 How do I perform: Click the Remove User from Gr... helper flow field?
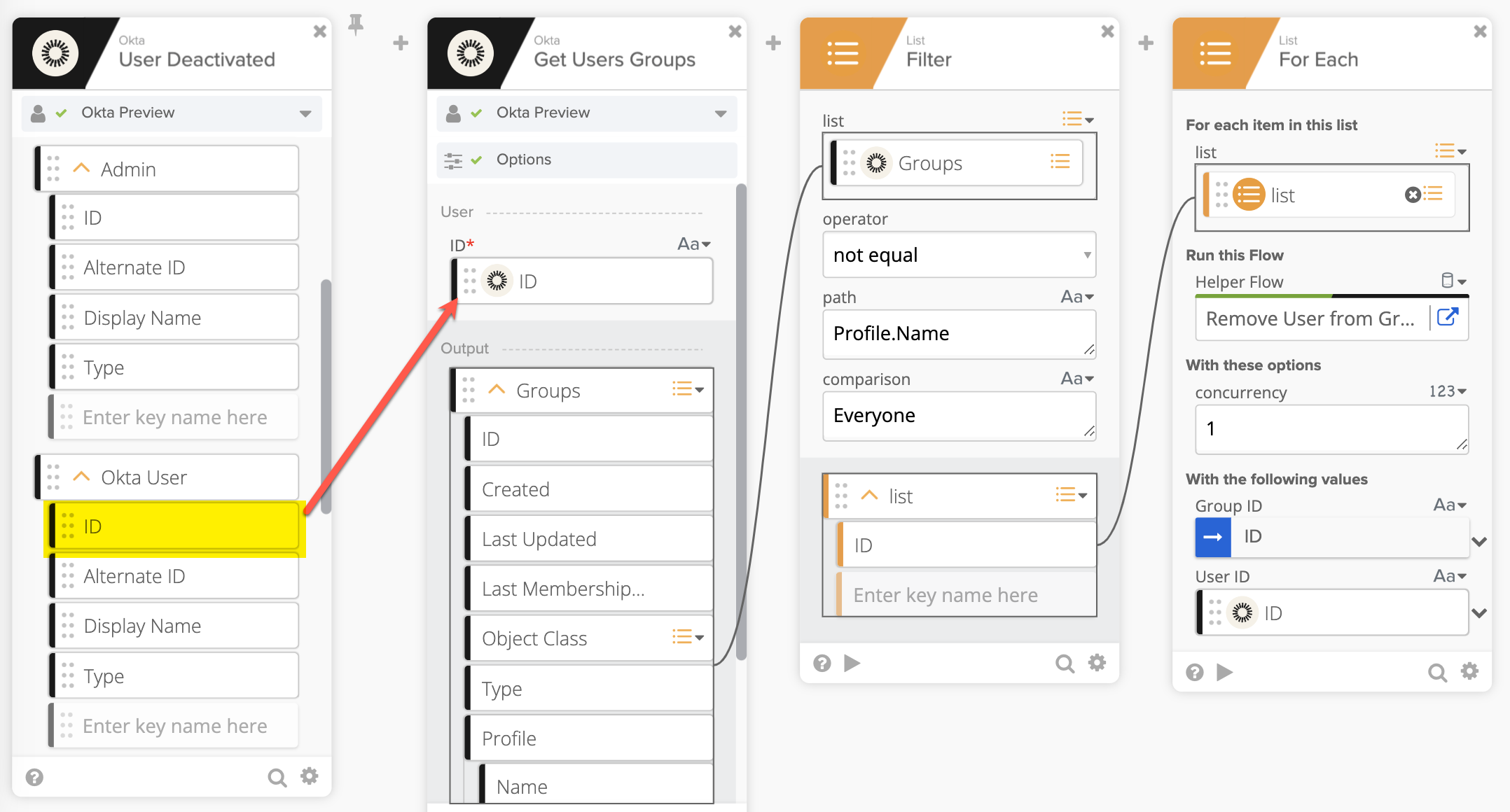tap(1310, 318)
